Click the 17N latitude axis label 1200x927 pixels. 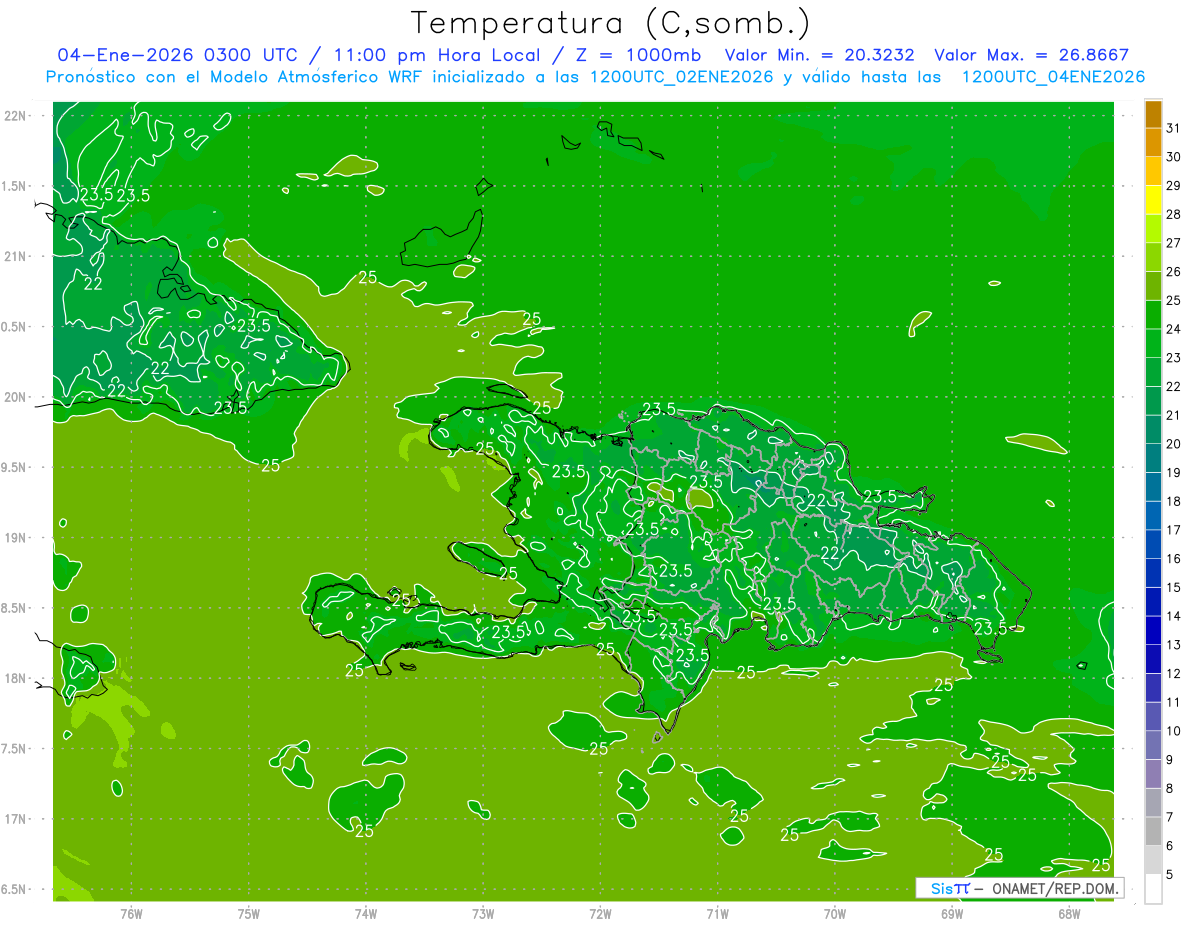(x=15, y=819)
